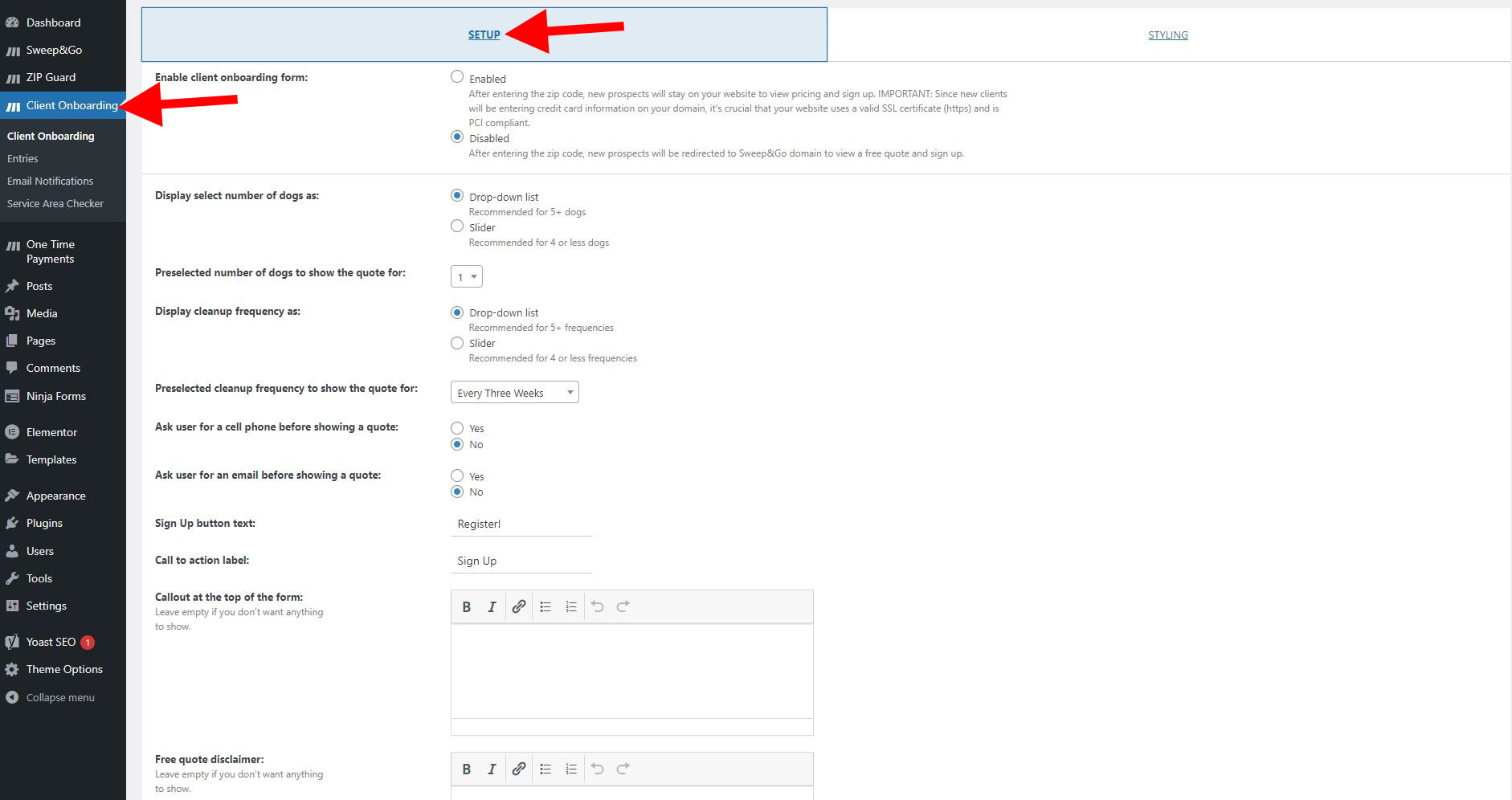Insert link icon in callout editor

519,607
